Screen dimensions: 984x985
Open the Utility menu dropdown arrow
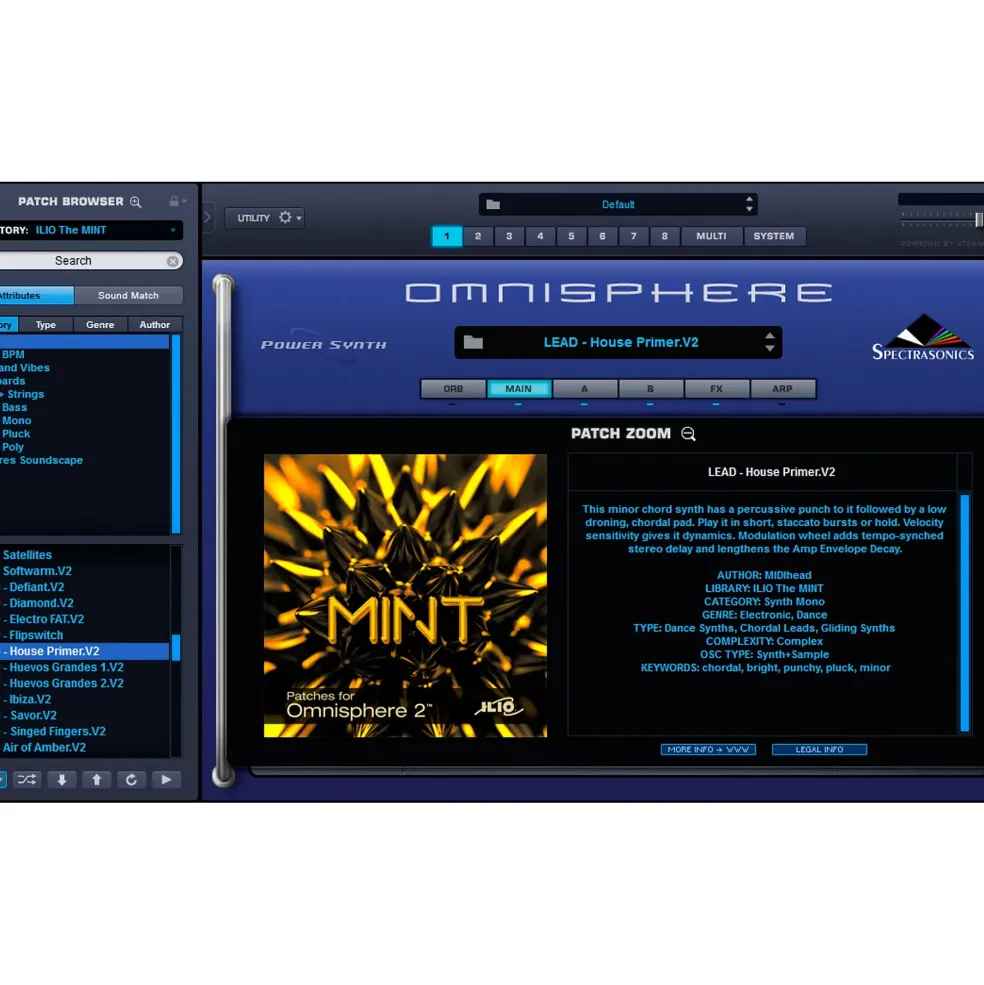click(299, 218)
